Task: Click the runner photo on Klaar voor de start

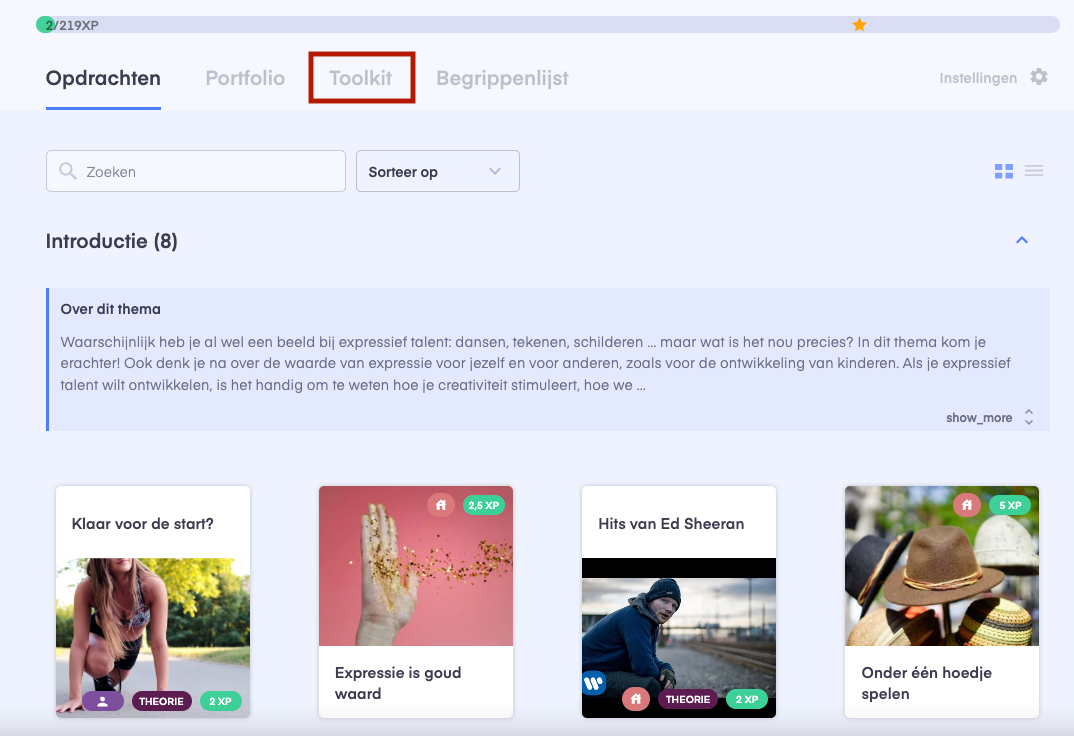Action: click(x=153, y=637)
